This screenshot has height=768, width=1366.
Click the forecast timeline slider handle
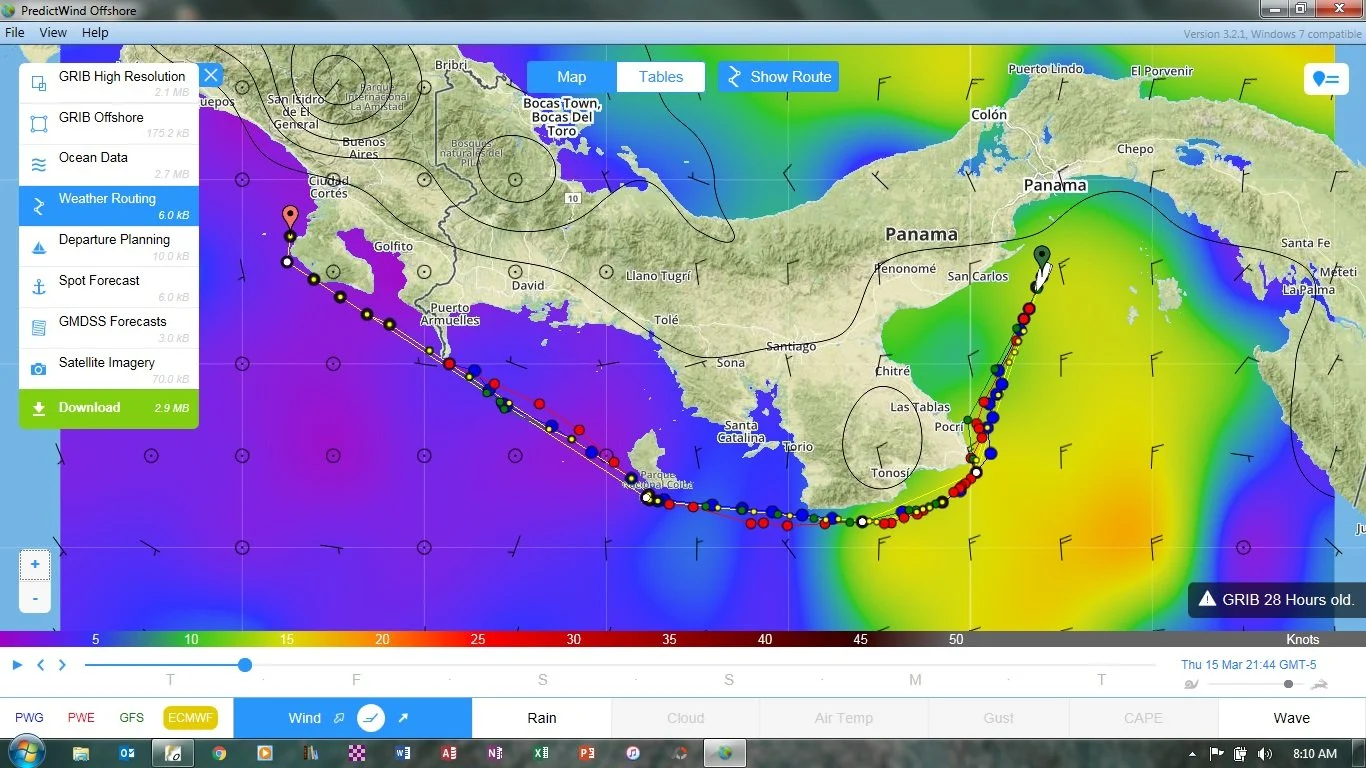(245, 665)
